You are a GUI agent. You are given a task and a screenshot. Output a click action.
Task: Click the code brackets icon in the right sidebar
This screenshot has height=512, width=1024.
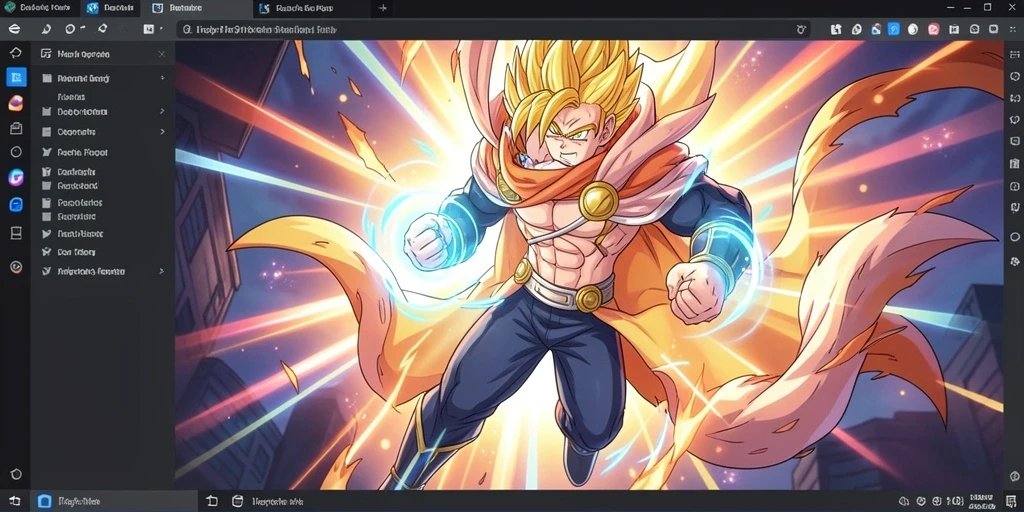(1014, 99)
